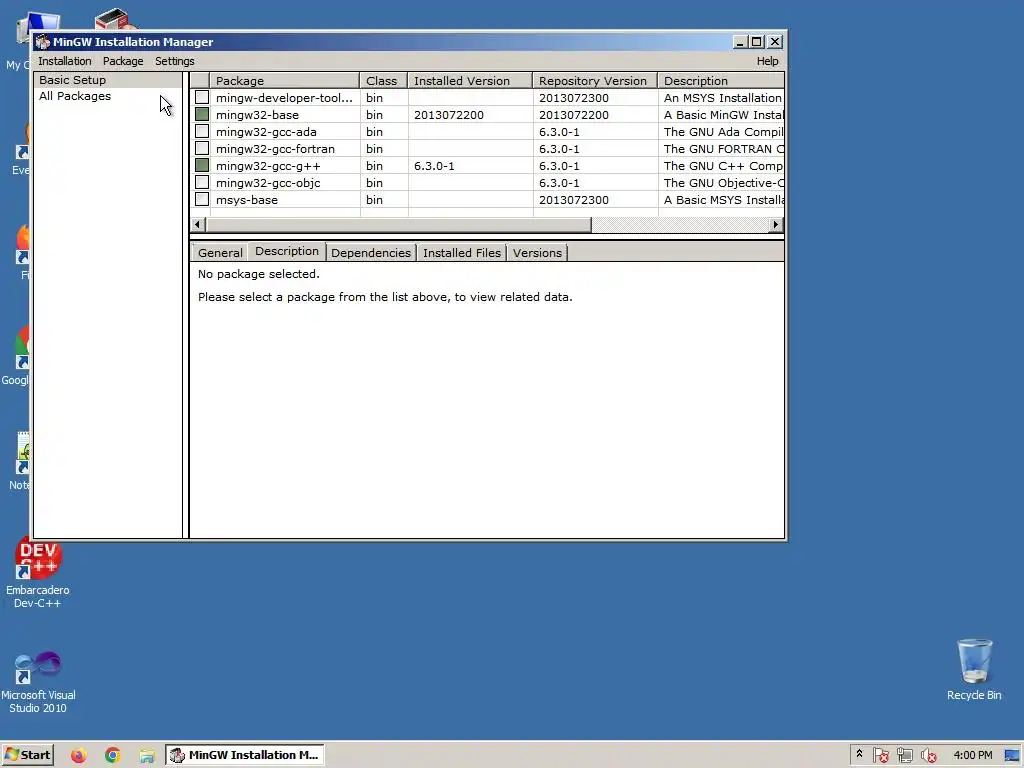
Task: Maximize the MinGW Installation Manager window
Action: coord(756,42)
